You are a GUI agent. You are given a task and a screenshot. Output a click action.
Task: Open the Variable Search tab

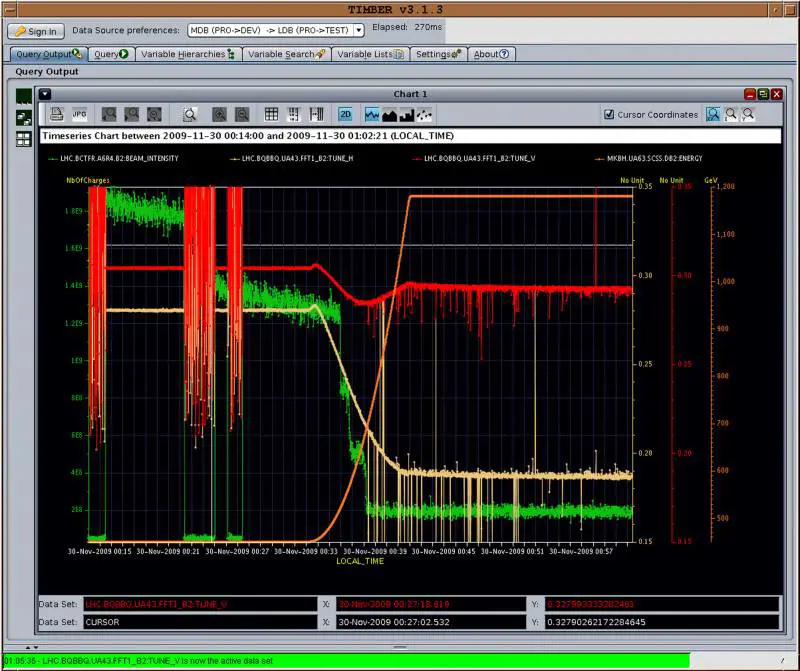pyautogui.click(x=286, y=54)
